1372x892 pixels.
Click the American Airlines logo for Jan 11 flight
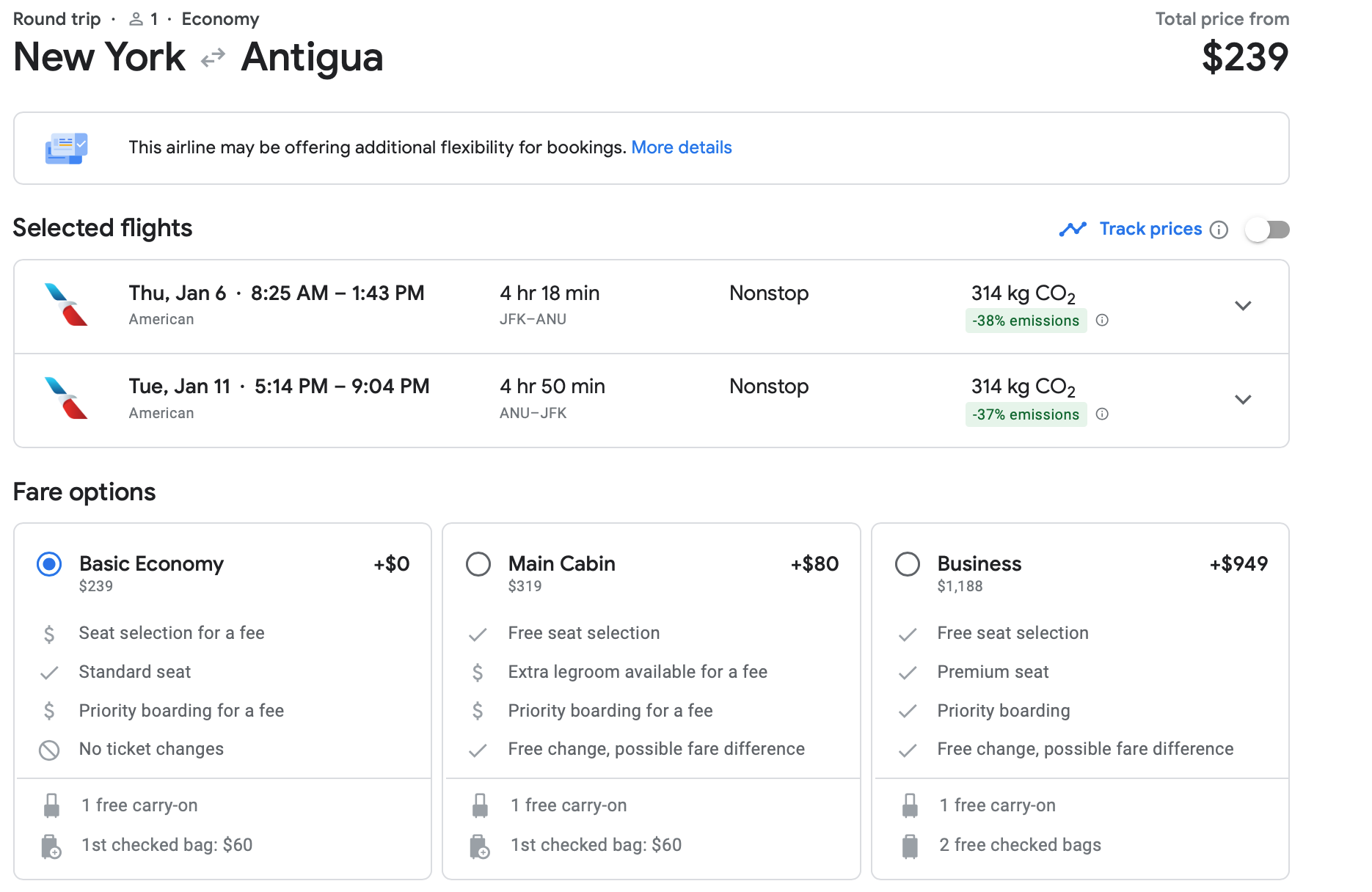coord(66,398)
